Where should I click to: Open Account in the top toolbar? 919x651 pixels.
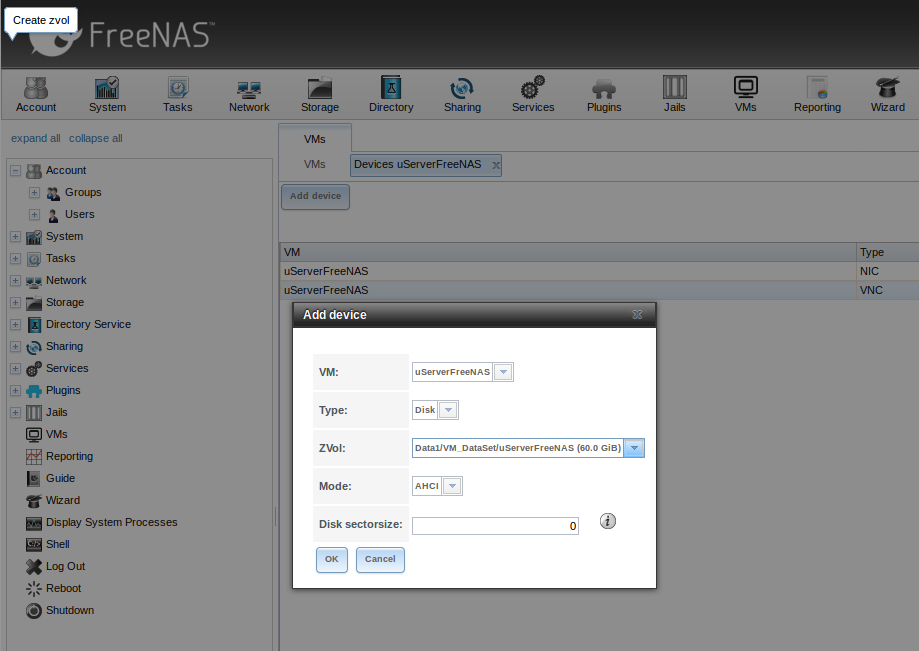pos(36,94)
